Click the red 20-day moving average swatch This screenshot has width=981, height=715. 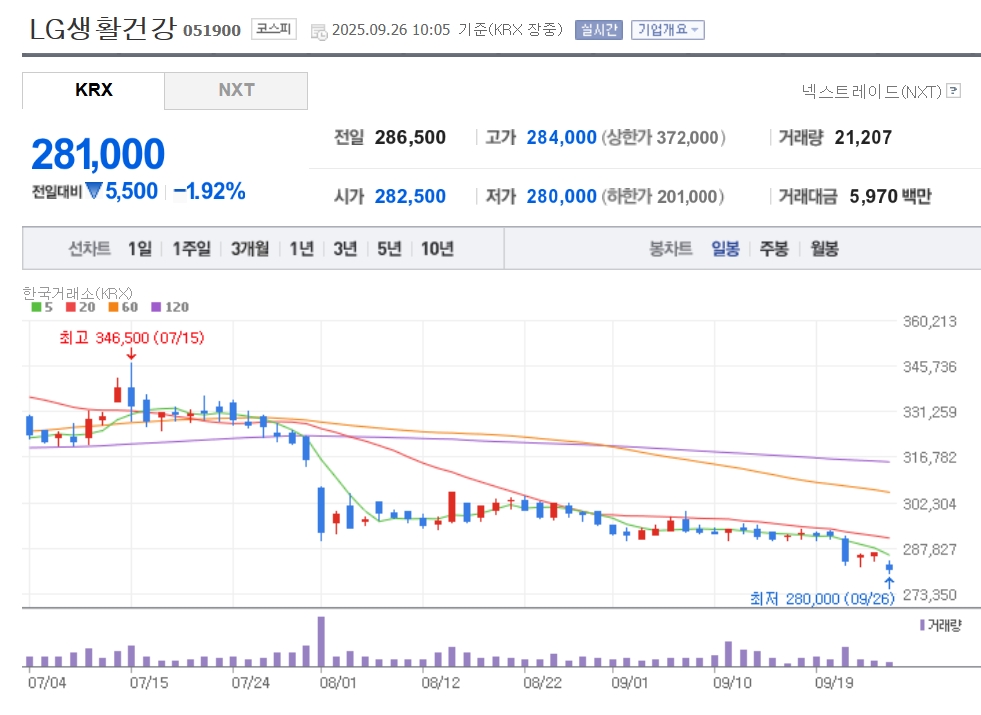(x=71, y=307)
